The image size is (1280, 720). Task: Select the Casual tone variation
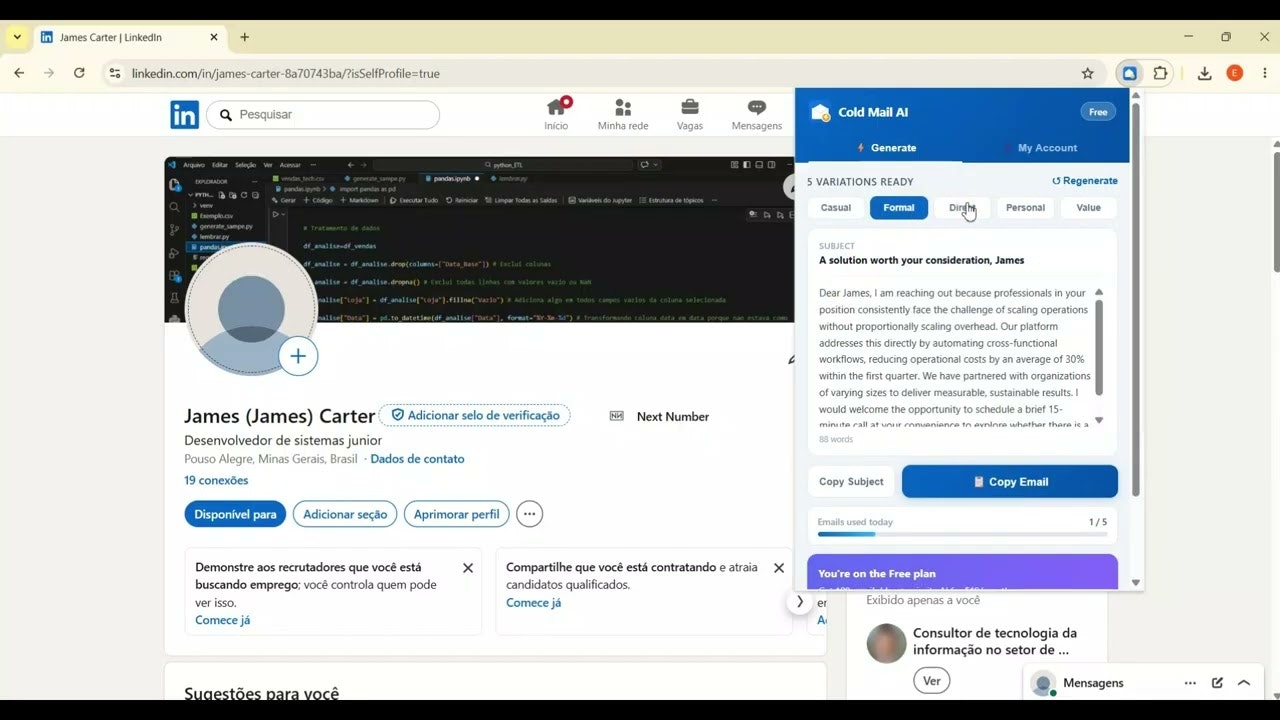[x=836, y=208]
